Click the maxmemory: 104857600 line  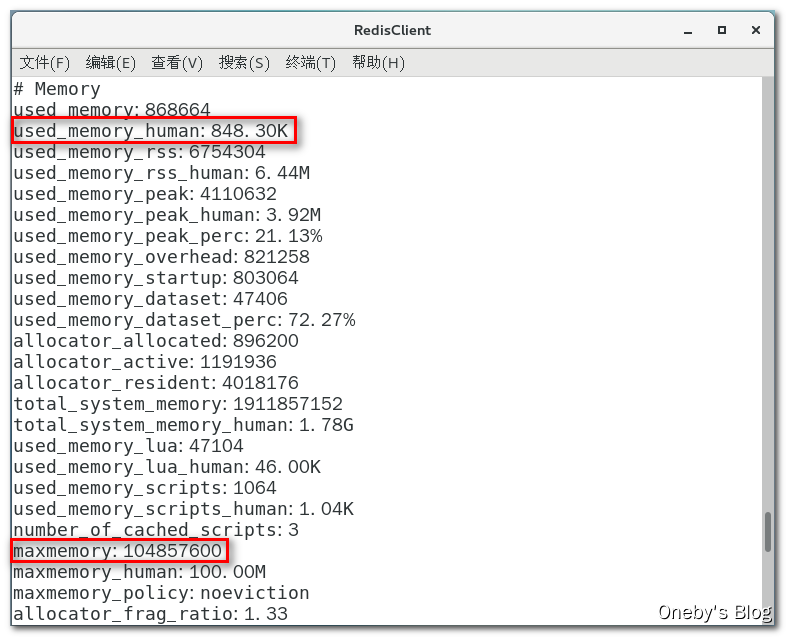click(x=117, y=551)
